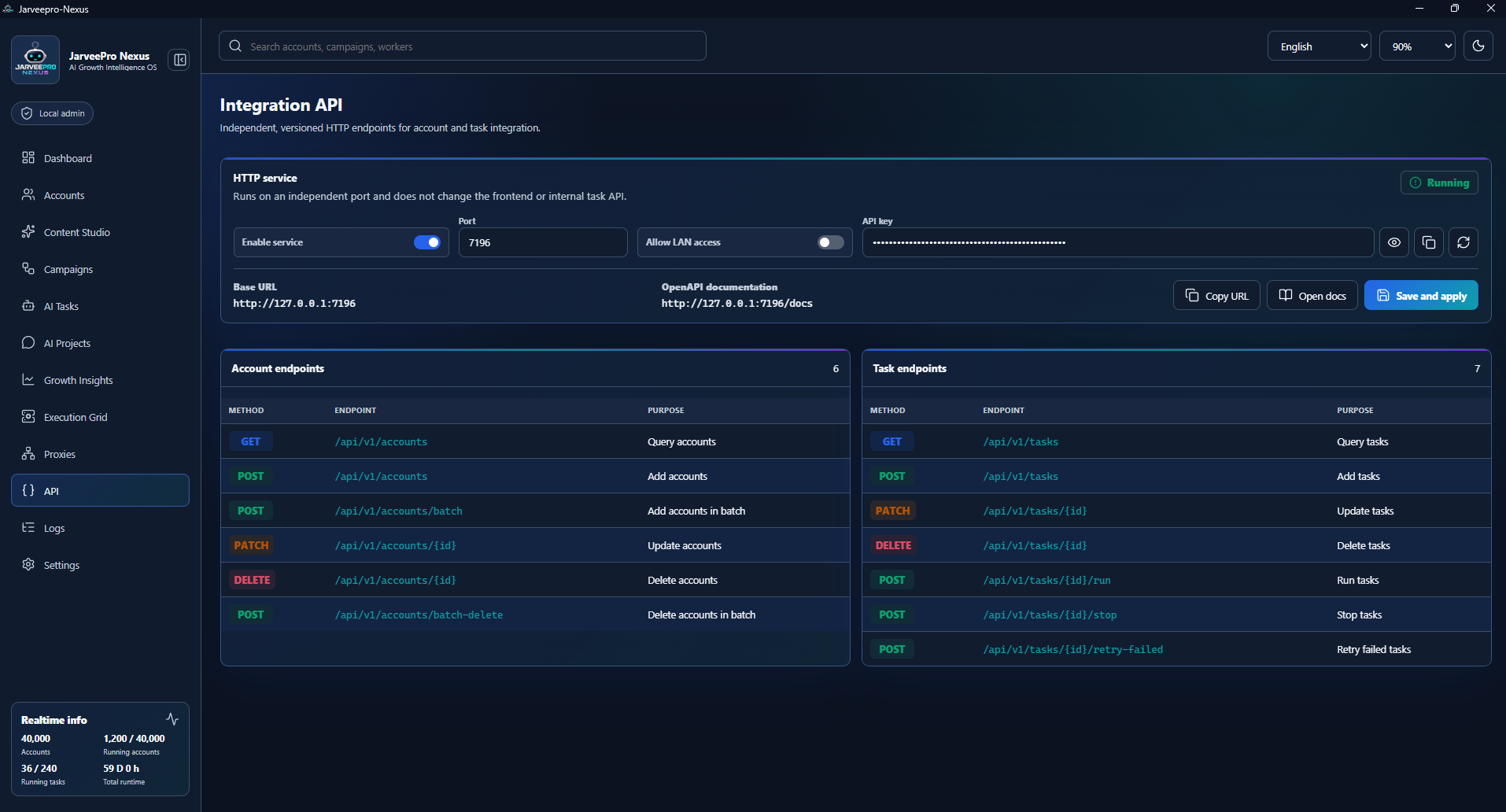Click the Proxies network icon

pyautogui.click(x=28, y=453)
